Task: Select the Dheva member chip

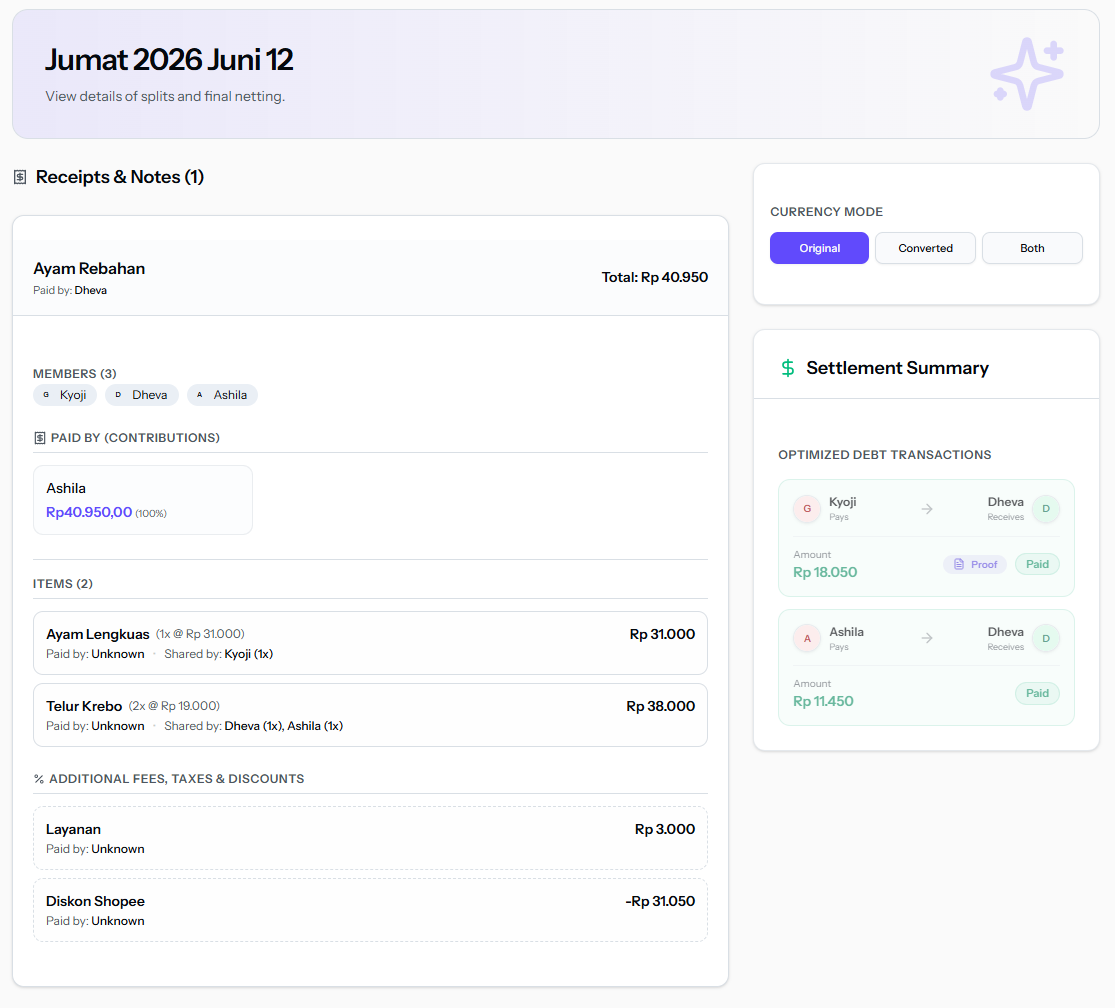Action: tap(142, 395)
